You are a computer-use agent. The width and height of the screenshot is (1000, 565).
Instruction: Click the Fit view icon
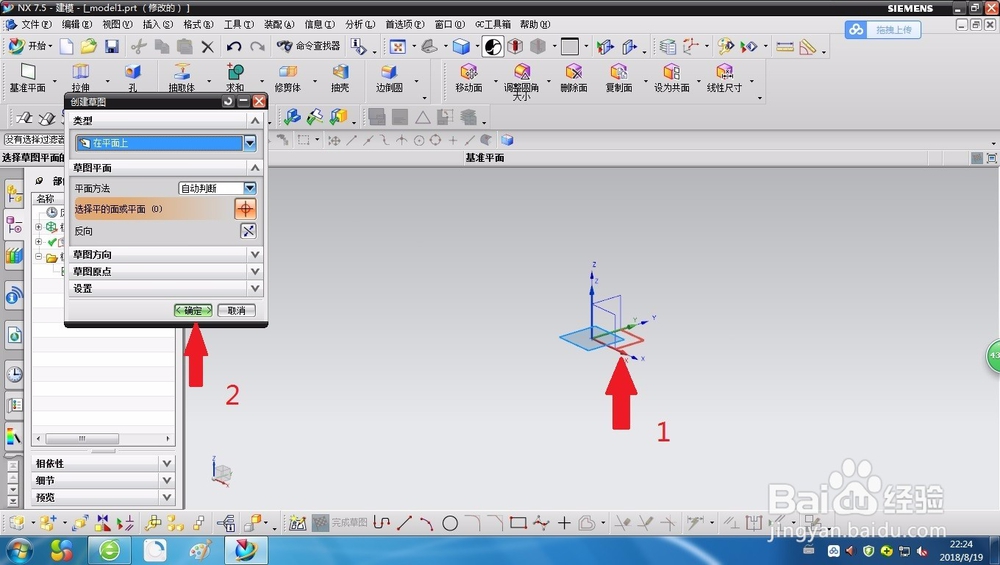[x=397, y=47]
